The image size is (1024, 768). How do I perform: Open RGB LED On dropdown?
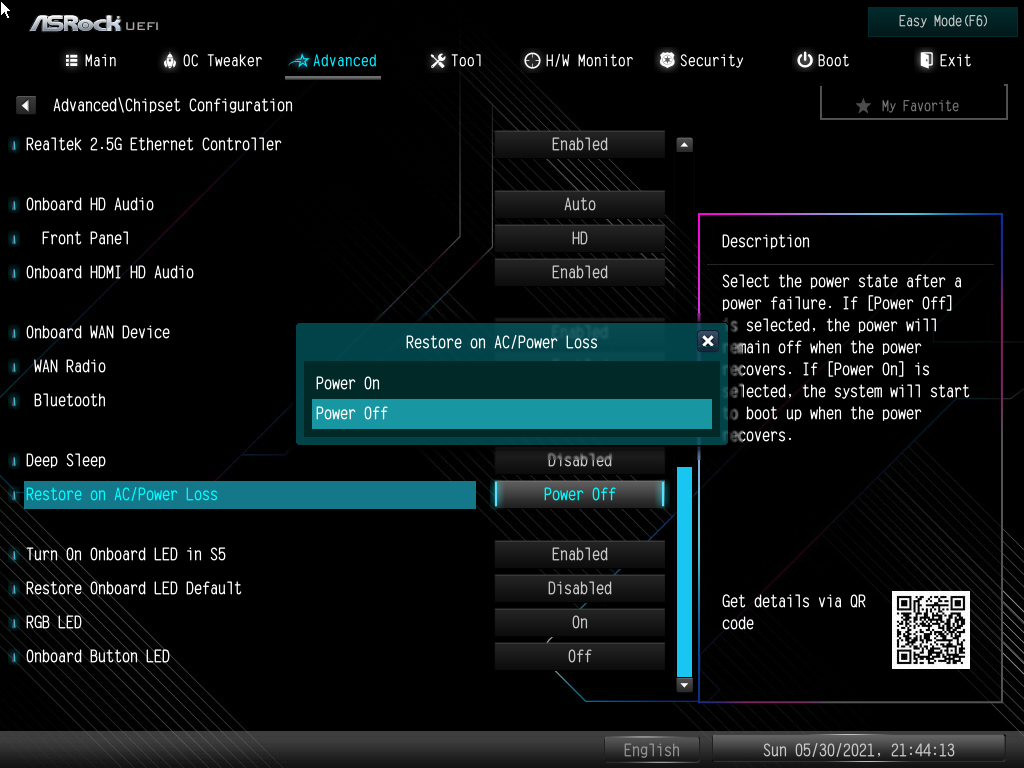(579, 622)
